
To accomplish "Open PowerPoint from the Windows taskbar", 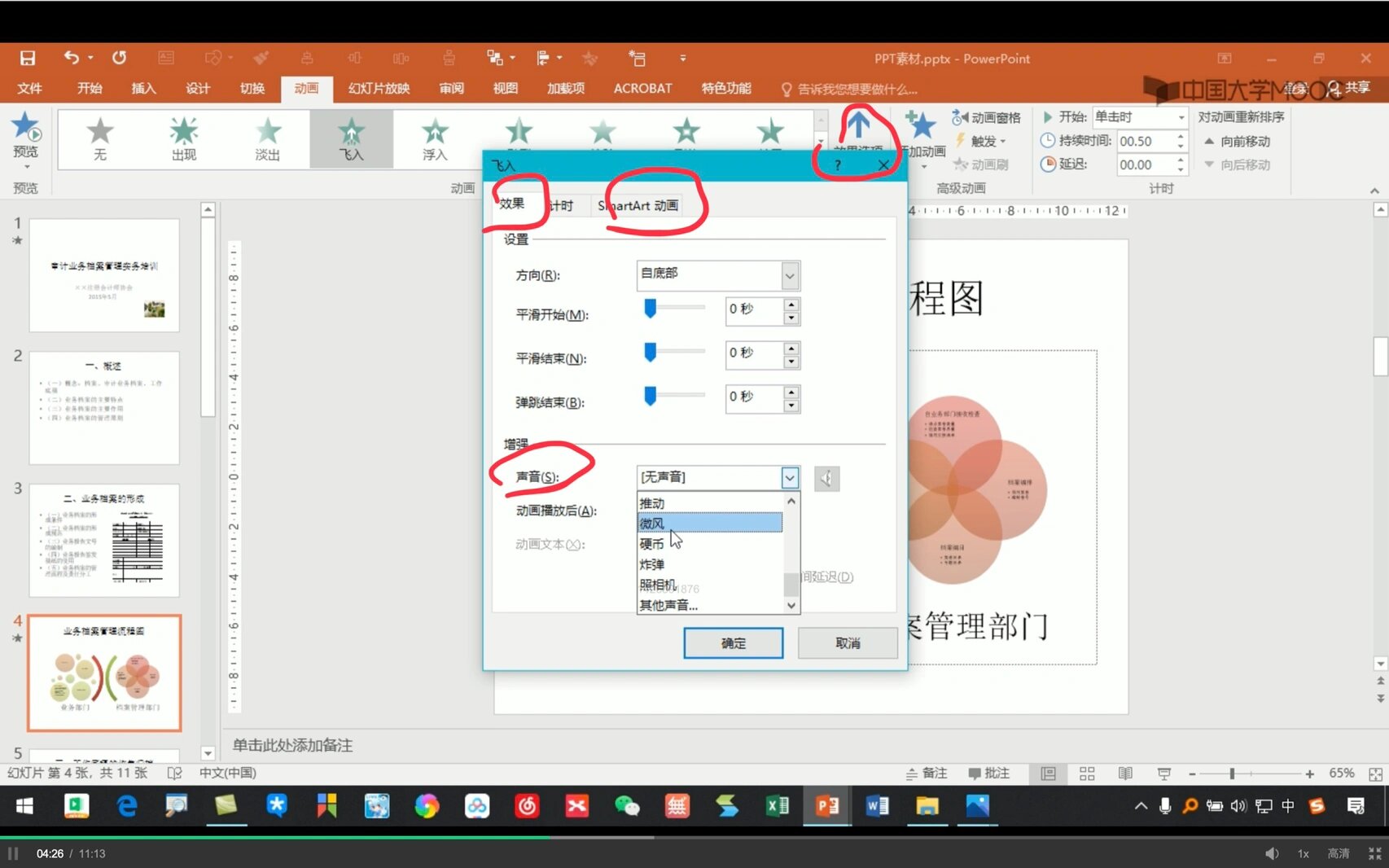I will pos(827,806).
